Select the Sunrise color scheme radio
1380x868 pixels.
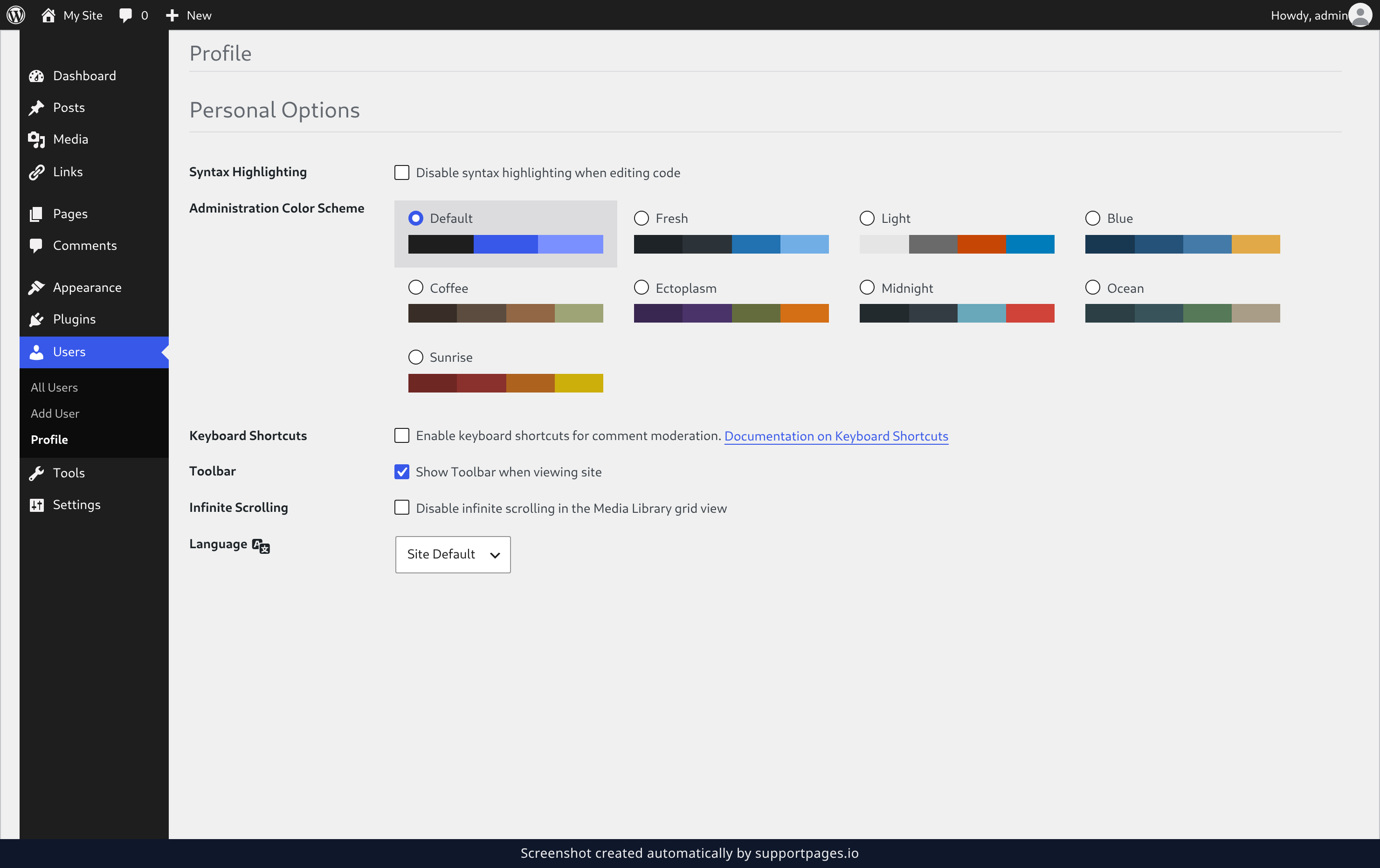click(415, 358)
